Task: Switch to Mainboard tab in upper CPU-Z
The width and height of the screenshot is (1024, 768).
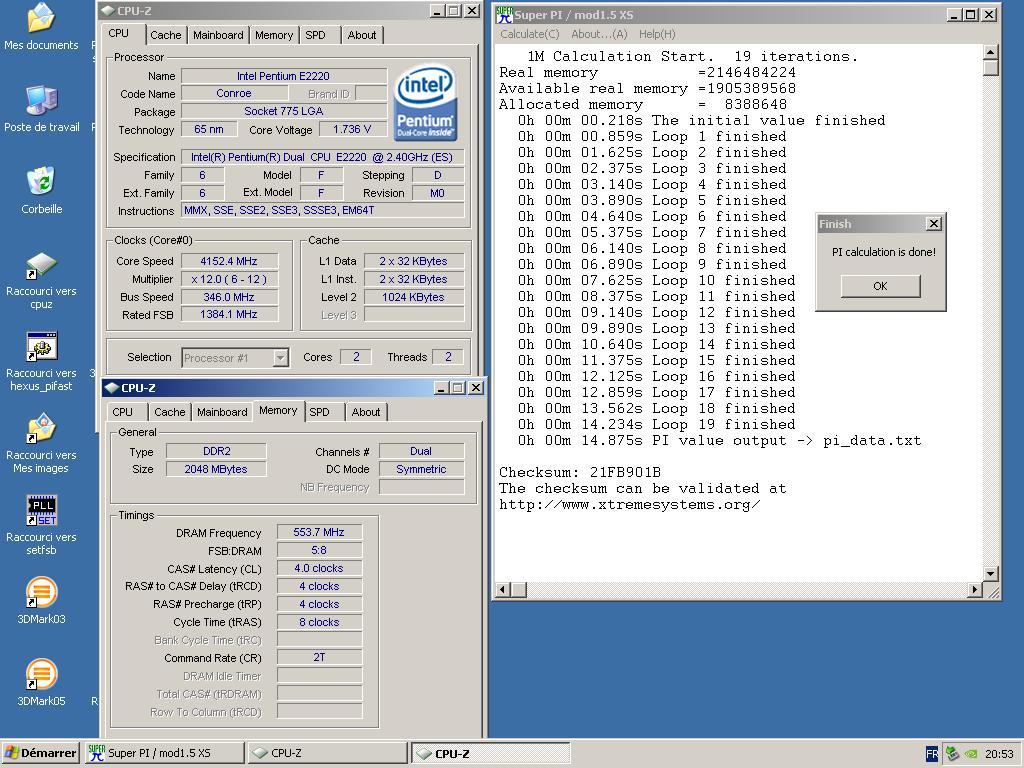Action: pyautogui.click(x=218, y=35)
